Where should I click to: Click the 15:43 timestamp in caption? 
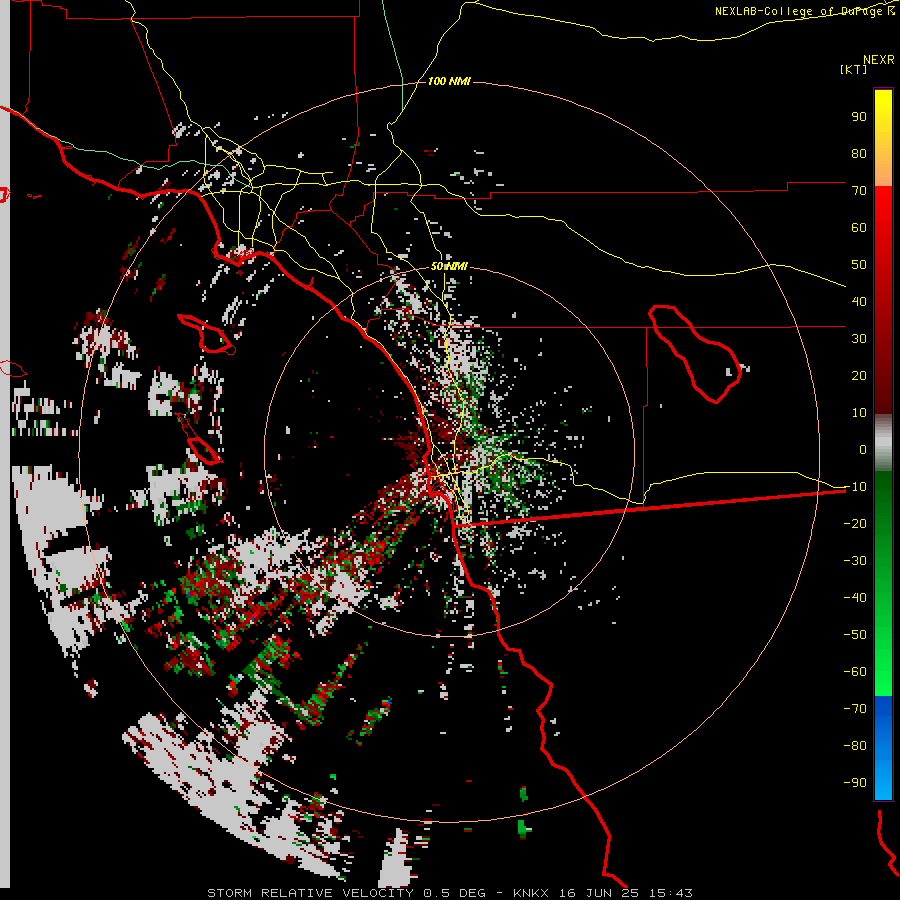[x=671, y=893]
